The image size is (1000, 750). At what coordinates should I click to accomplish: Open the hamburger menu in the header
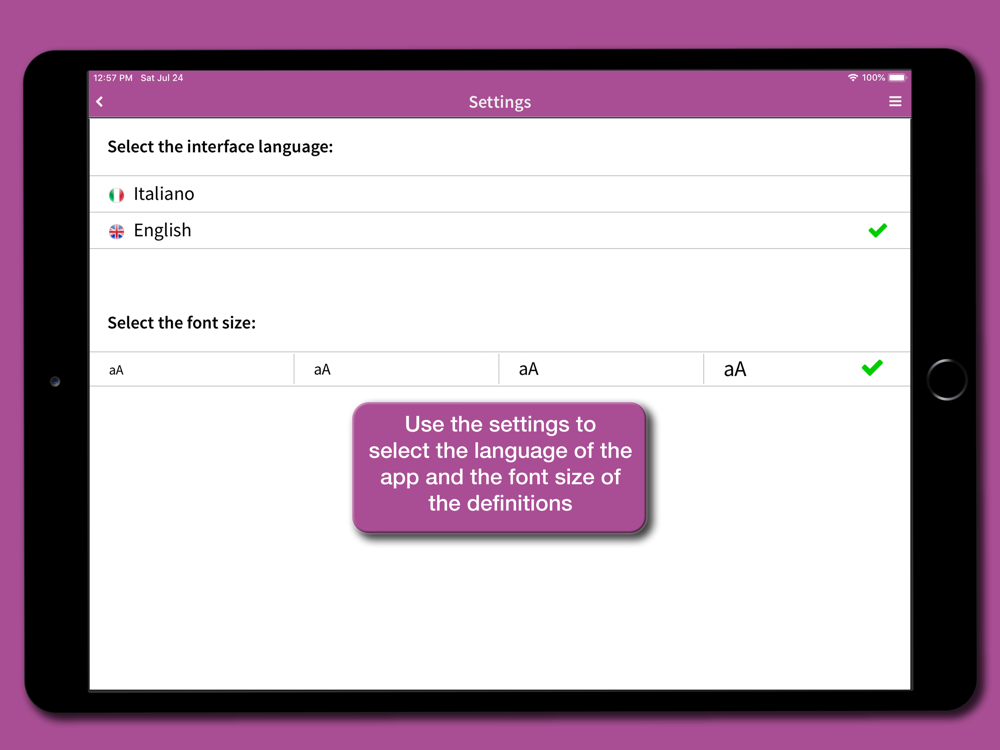[x=895, y=101]
